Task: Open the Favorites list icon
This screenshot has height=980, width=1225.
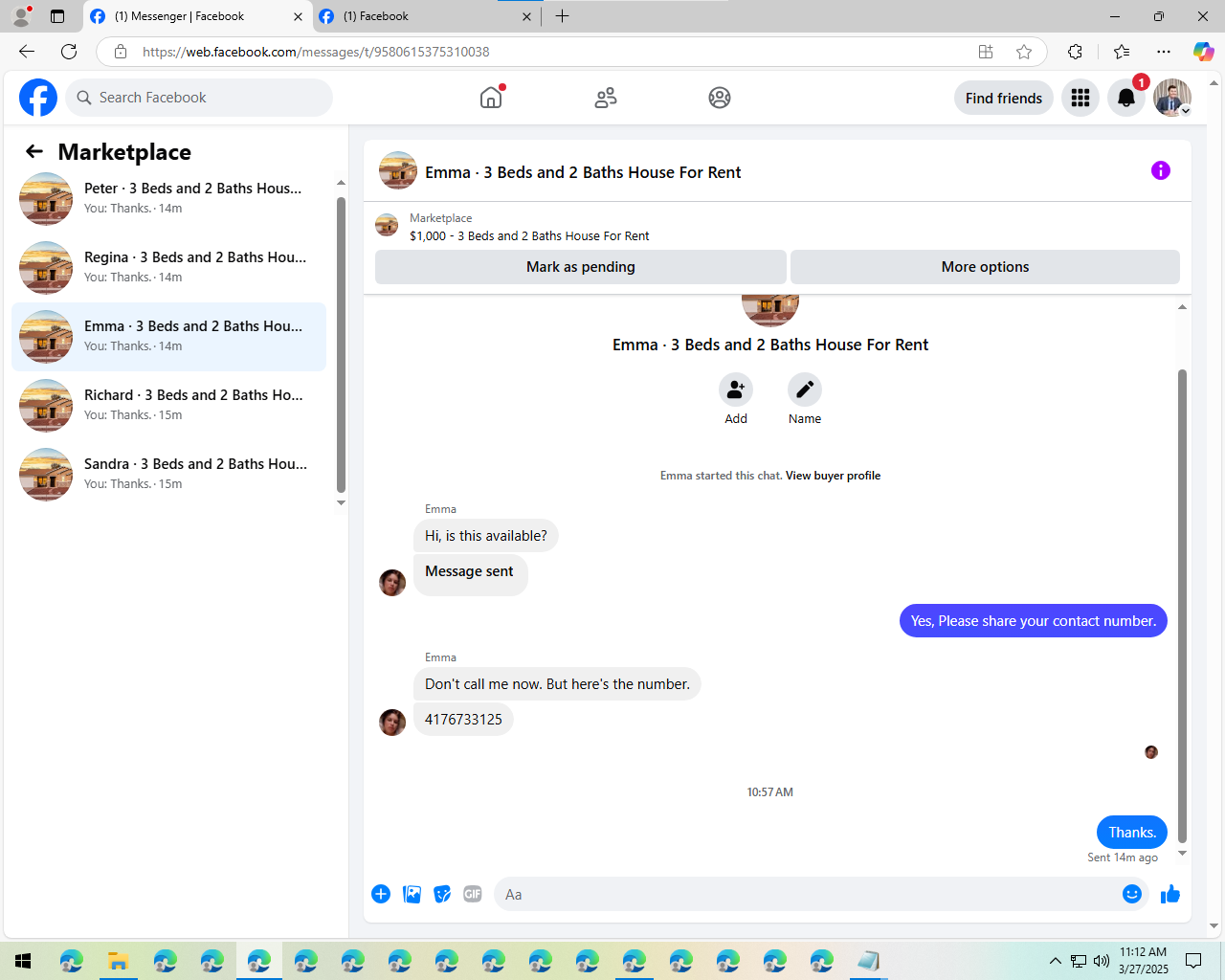Action: click(x=1122, y=52)
